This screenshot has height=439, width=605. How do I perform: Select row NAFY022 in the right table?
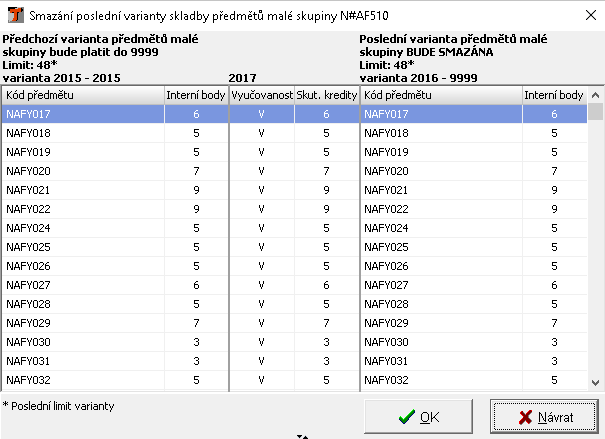tap(440, 209)
